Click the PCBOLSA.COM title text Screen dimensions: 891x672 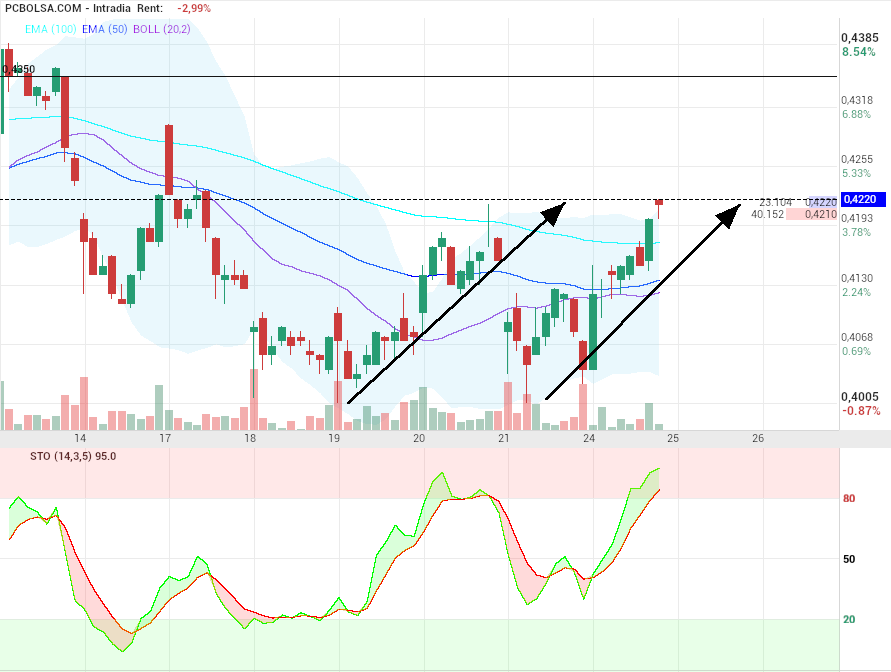pyautogui.click(x=43, y=8)
